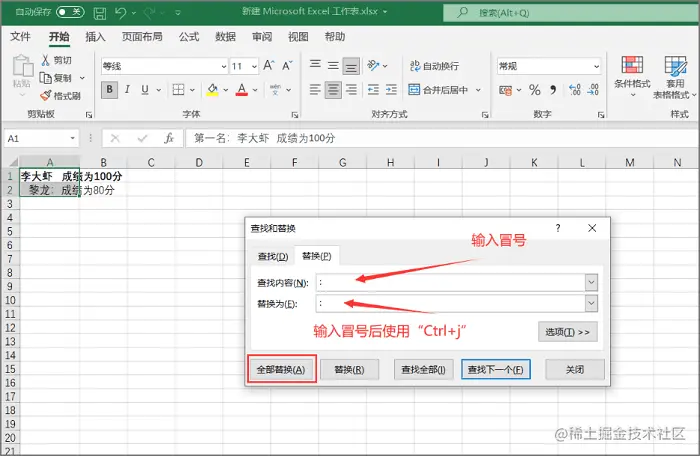Align text right
Screen dimensions: 700x456
(351, 90)
